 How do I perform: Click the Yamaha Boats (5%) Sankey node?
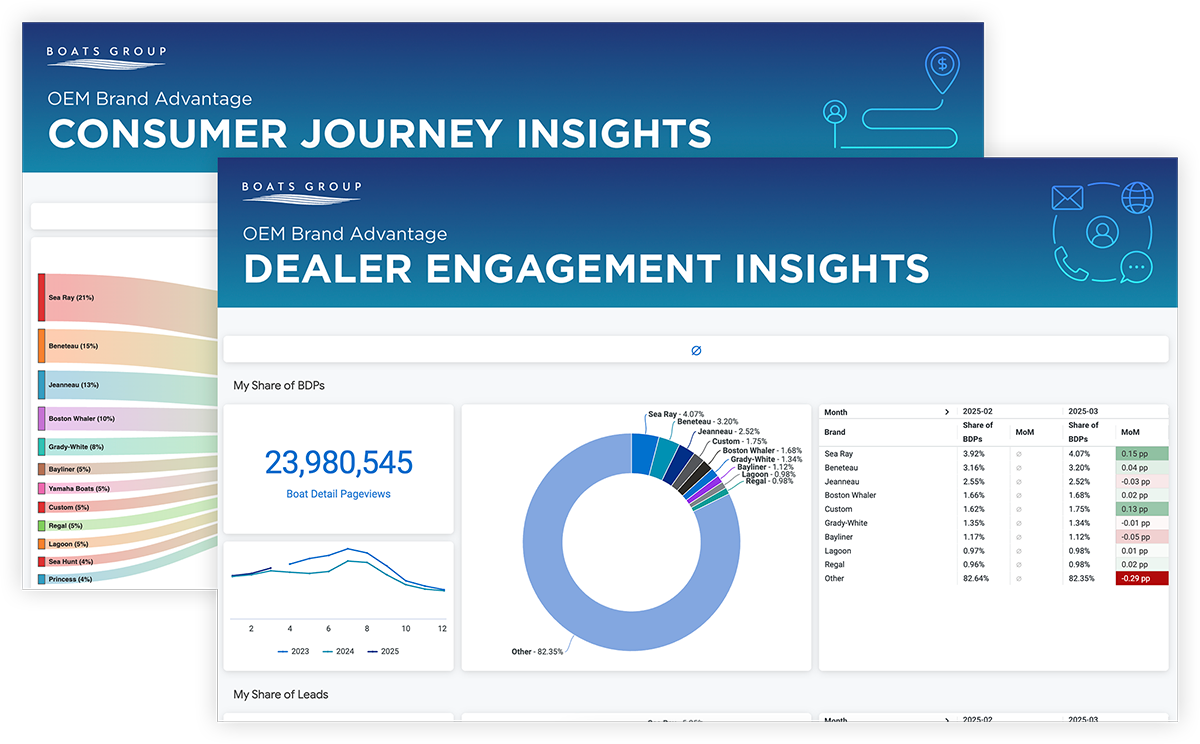42,488
